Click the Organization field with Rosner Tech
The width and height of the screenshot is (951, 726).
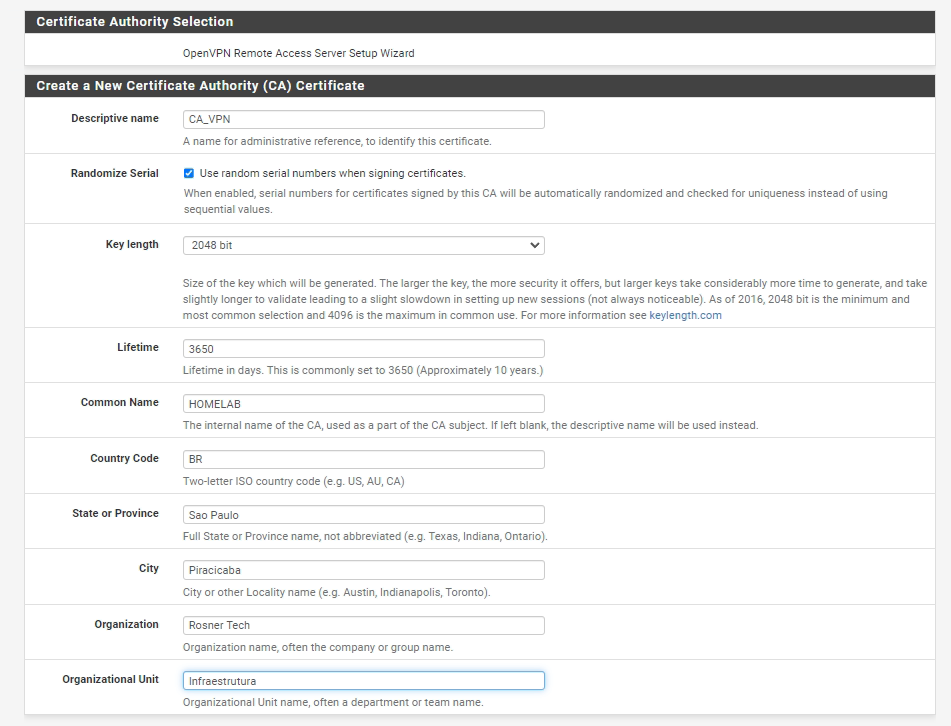[363, 625]
